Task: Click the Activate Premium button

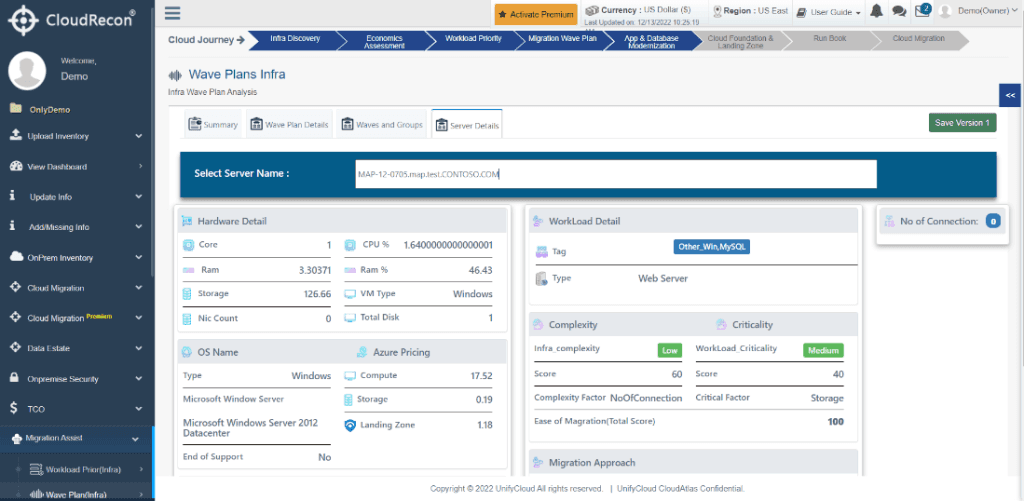Action: click(536, 14)
